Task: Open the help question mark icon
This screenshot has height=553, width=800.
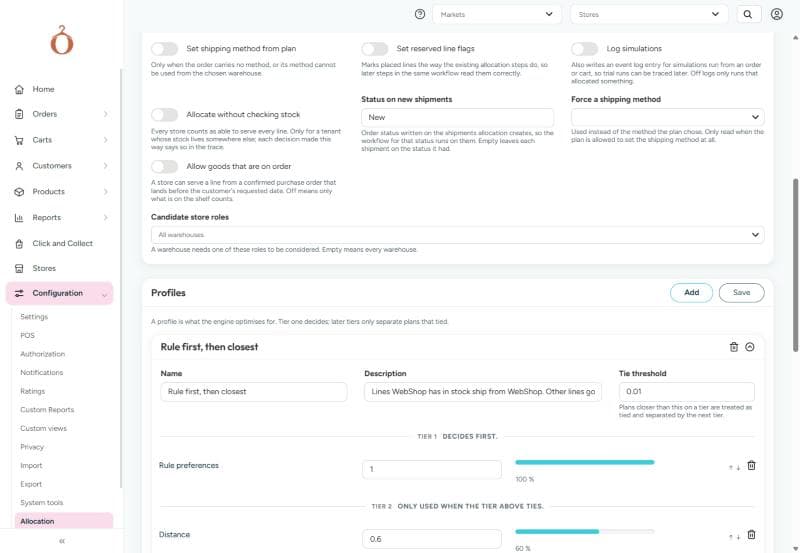Action: click(x=420, y=14)
